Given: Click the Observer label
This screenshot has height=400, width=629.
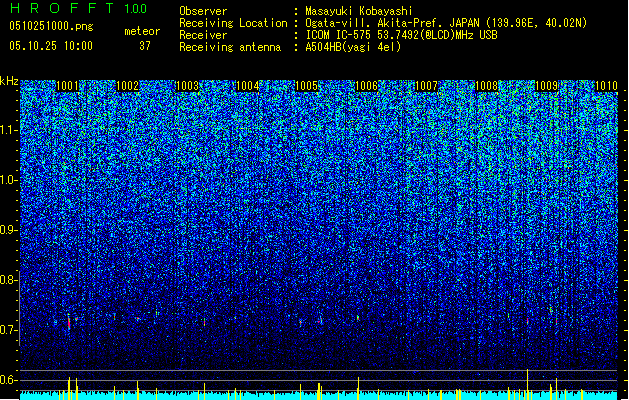Looking at the screenshot, I should 203,11.
